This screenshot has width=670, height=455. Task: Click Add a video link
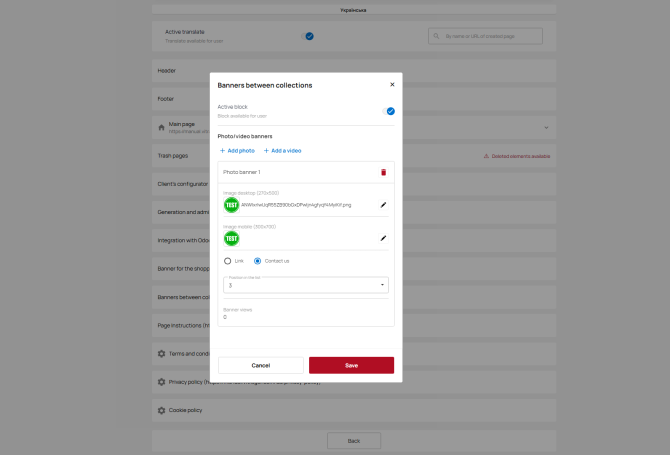point(282,151)
